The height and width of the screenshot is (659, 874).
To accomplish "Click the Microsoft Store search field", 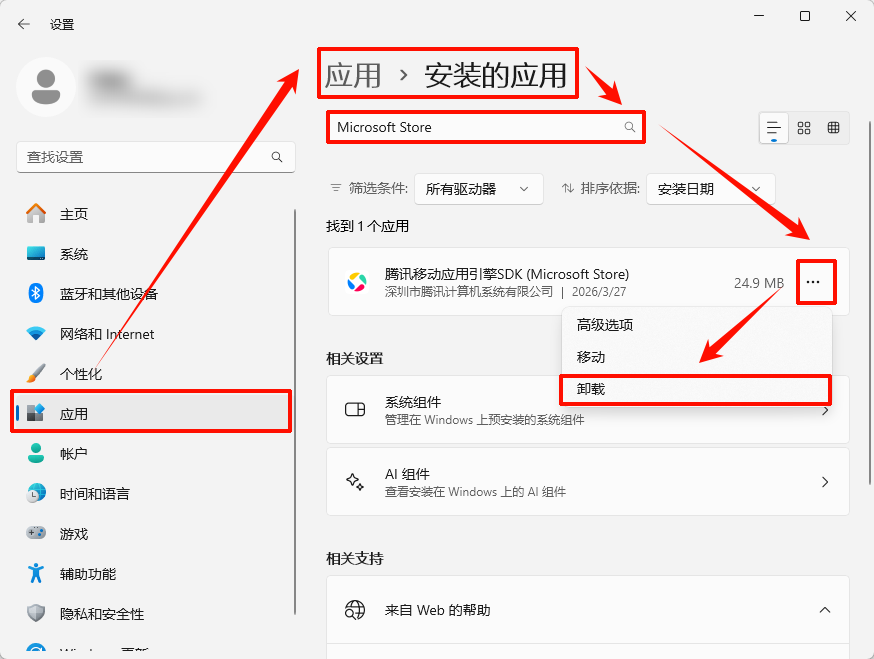I will 485,127.
